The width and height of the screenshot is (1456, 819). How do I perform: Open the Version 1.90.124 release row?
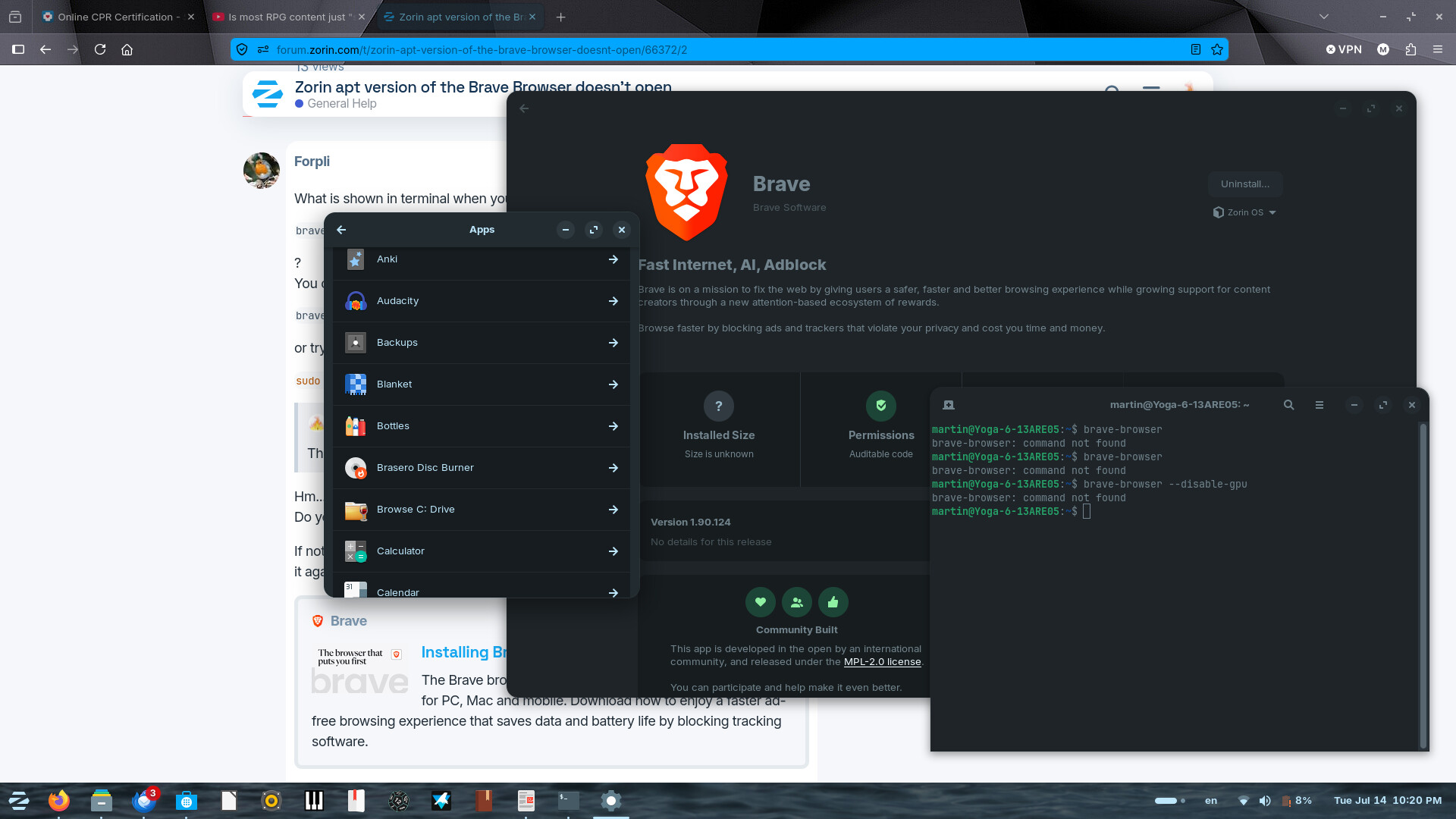pos(785,531)
